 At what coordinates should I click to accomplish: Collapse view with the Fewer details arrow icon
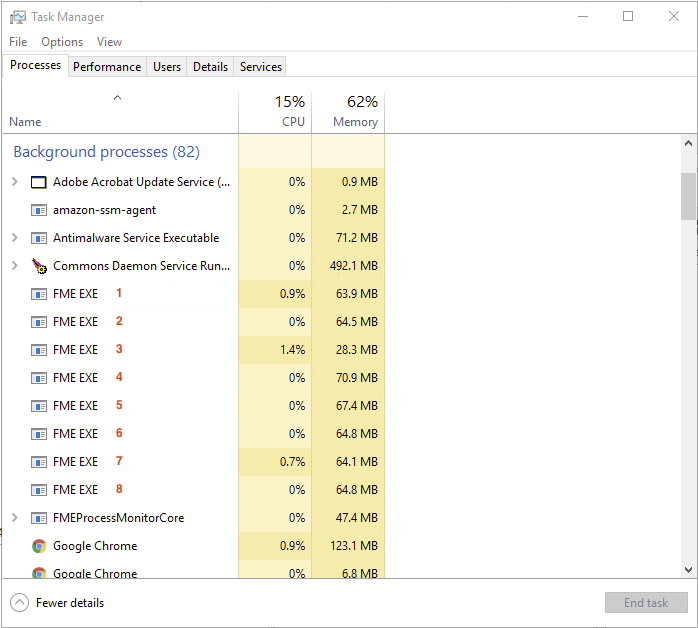click(x=19, y=603)
